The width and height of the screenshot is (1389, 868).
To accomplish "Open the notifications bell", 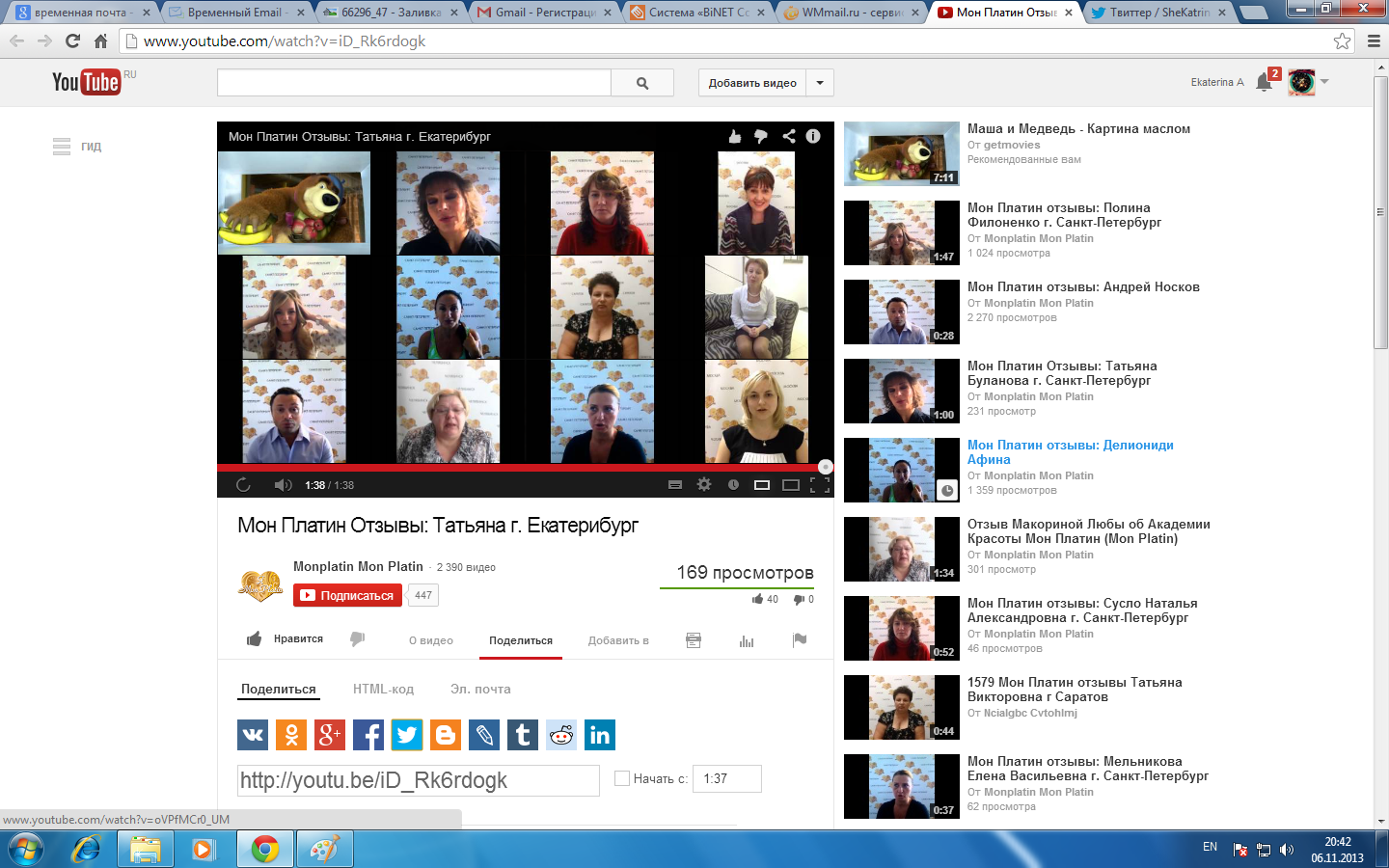I will click(x=1264, y=83).
